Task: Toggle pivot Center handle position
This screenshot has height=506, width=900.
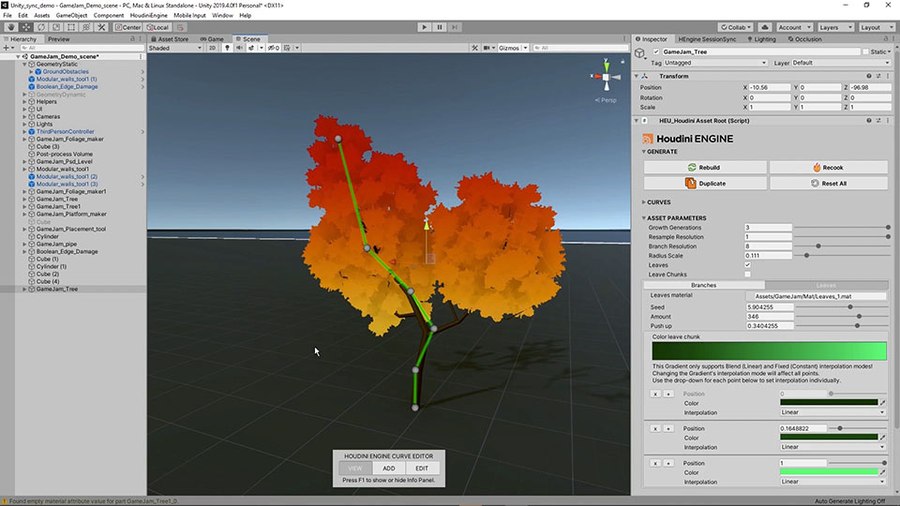Action: (127, 27)
